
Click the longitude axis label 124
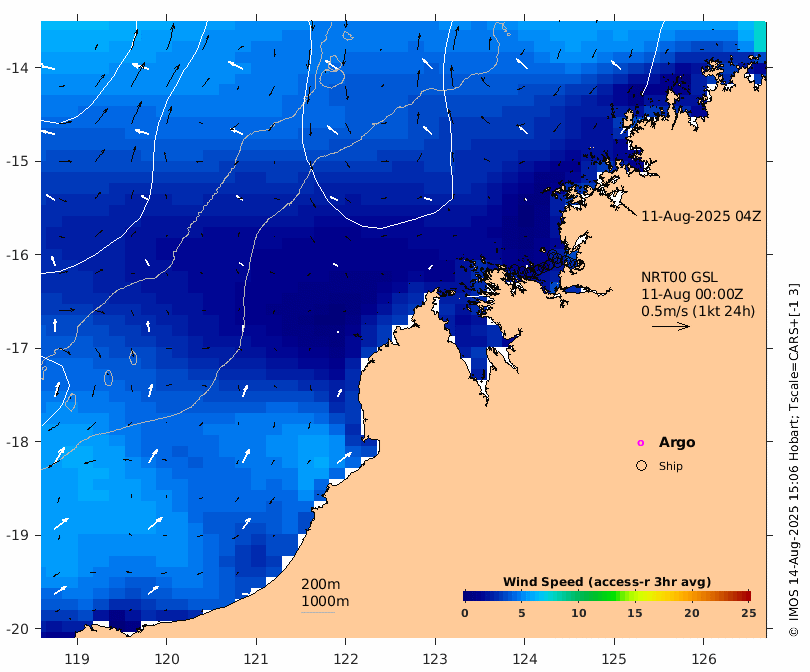point(524,659)
